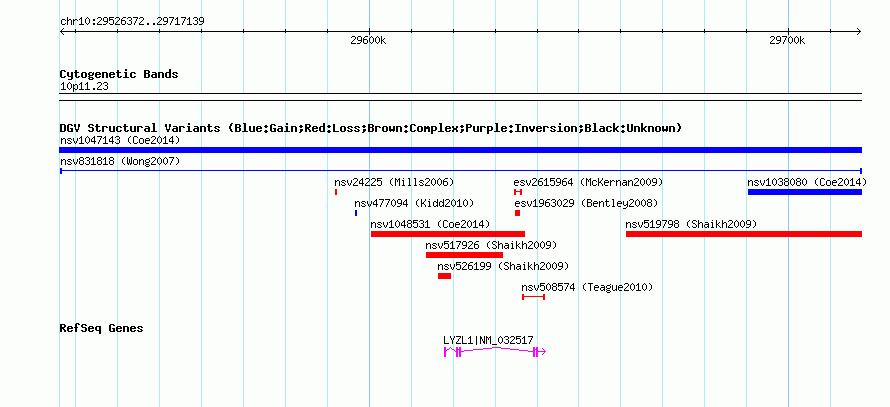
Task: Select the nsv526199 (Shaikh2009) label
Action: click(503, 266)
